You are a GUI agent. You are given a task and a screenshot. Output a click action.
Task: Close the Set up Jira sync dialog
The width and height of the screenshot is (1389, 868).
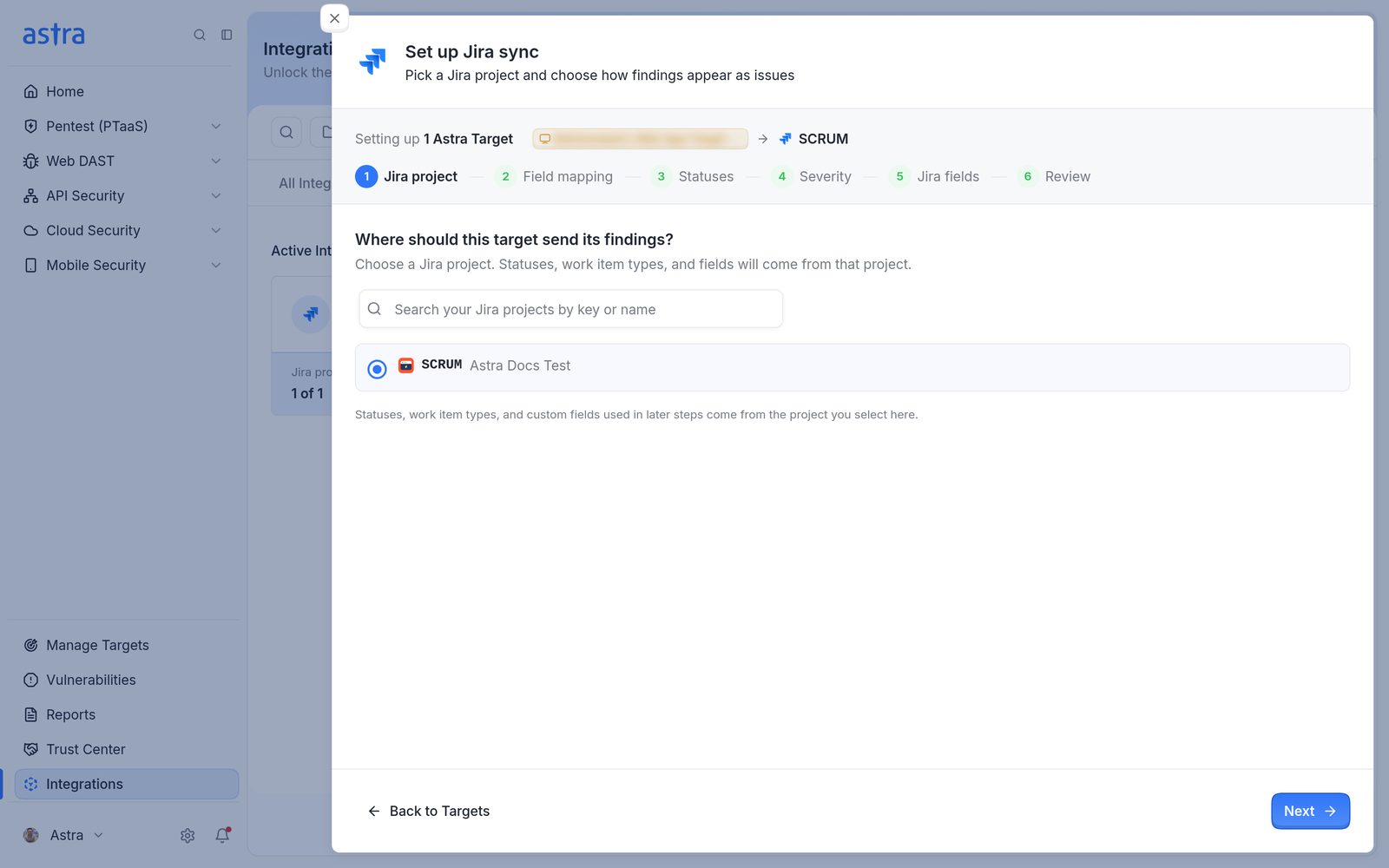click(x=334, y=18)
